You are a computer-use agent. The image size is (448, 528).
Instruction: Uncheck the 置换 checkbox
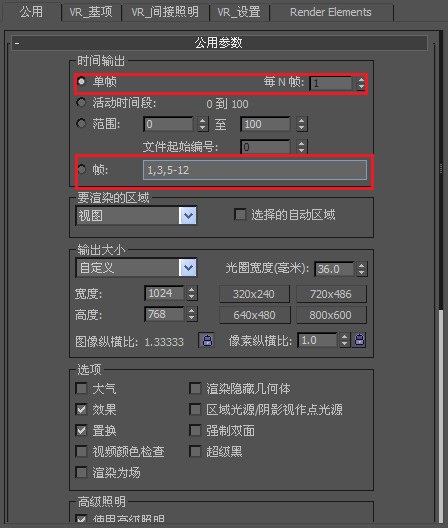(81, 430)
